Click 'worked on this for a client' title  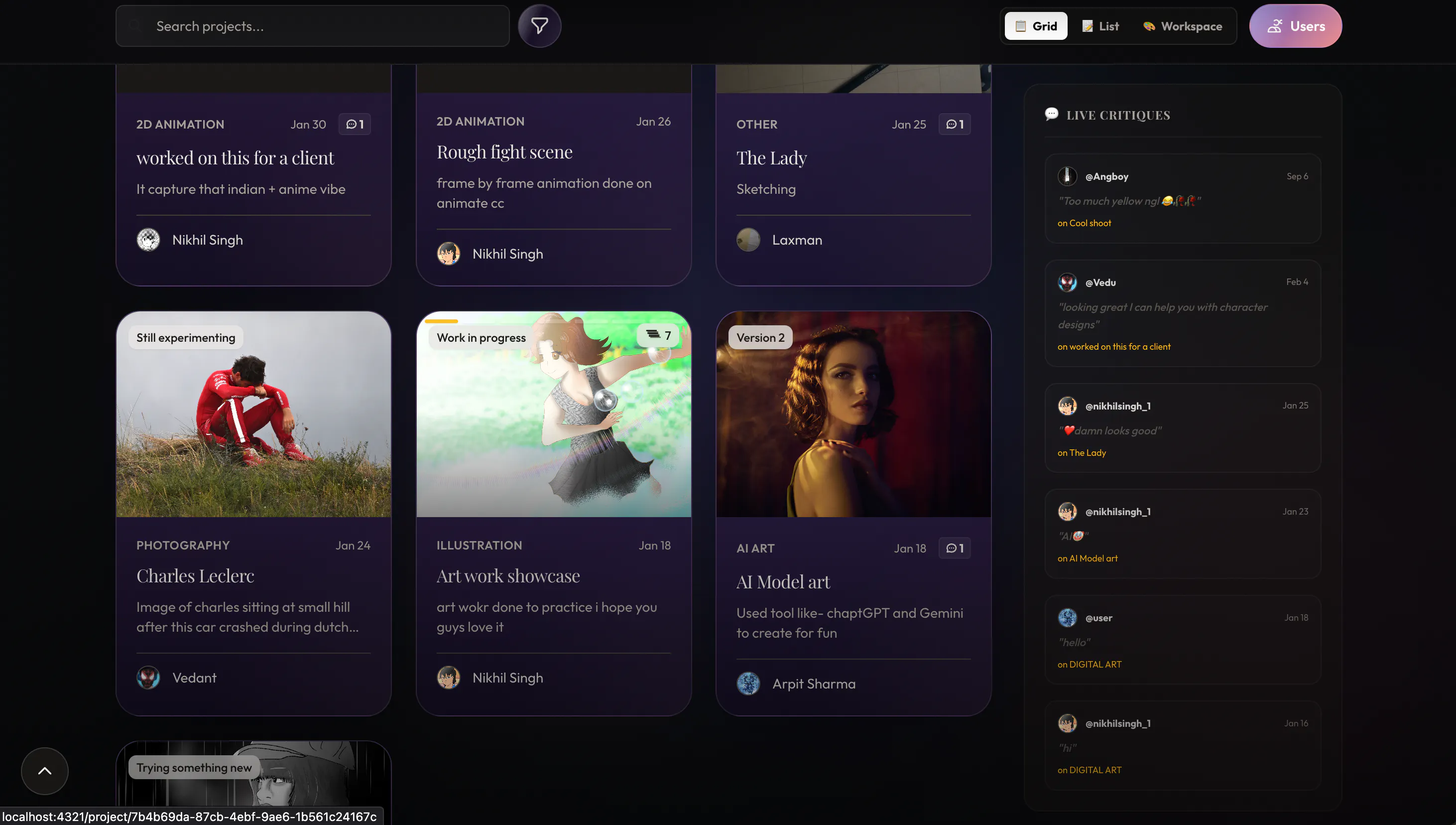[x=235, y=157]
